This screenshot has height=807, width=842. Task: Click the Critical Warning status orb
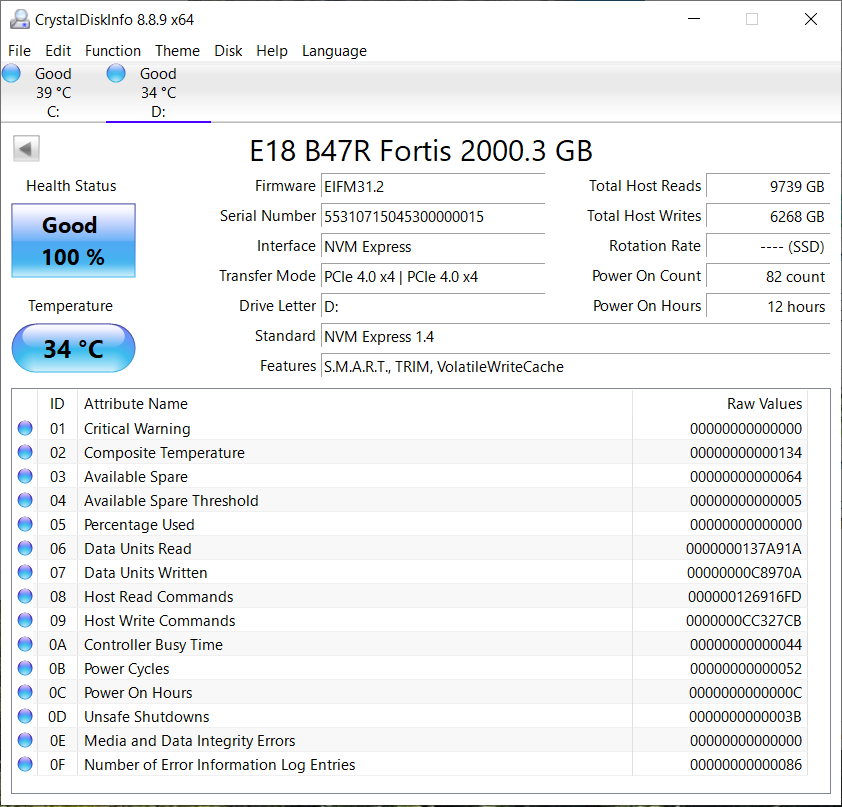25,429
